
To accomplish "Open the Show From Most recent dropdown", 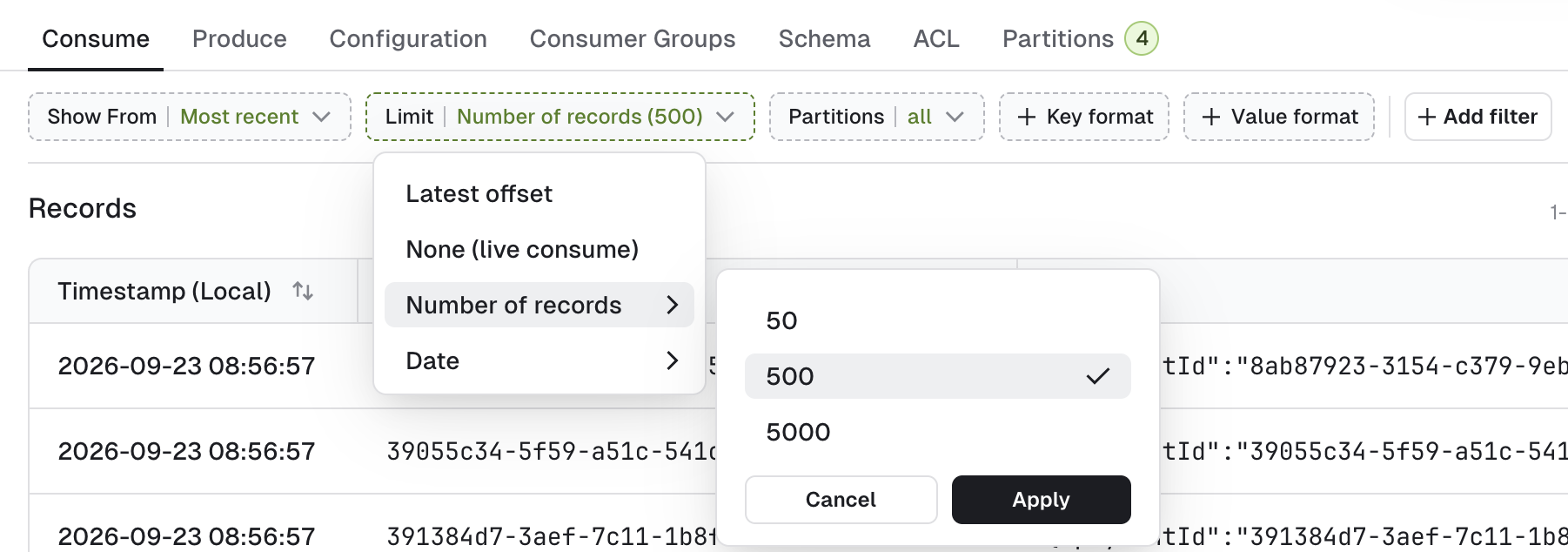I will tap(190, 117).
